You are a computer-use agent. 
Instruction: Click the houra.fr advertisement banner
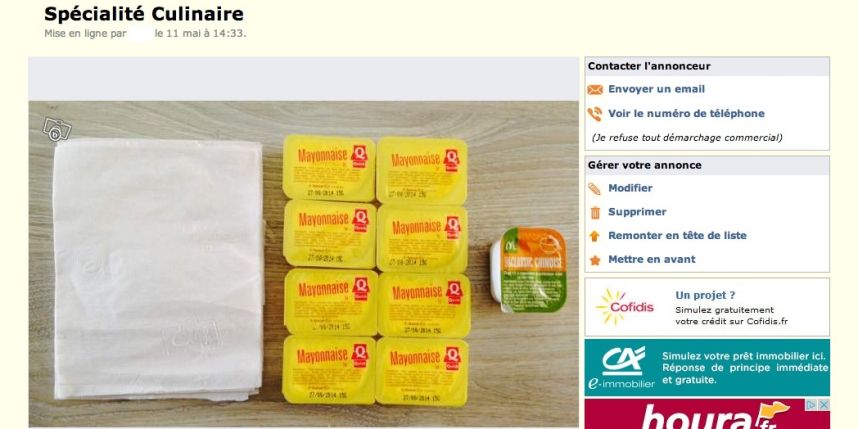(707, 414)
